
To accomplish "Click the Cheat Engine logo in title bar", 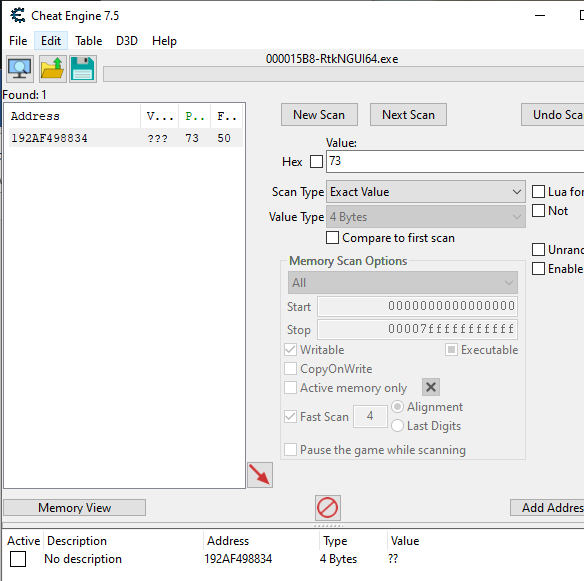I will click(18, 15).
